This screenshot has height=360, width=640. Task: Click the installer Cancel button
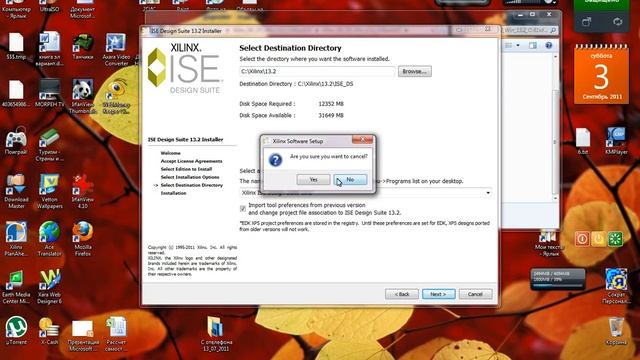click(476, 294)
